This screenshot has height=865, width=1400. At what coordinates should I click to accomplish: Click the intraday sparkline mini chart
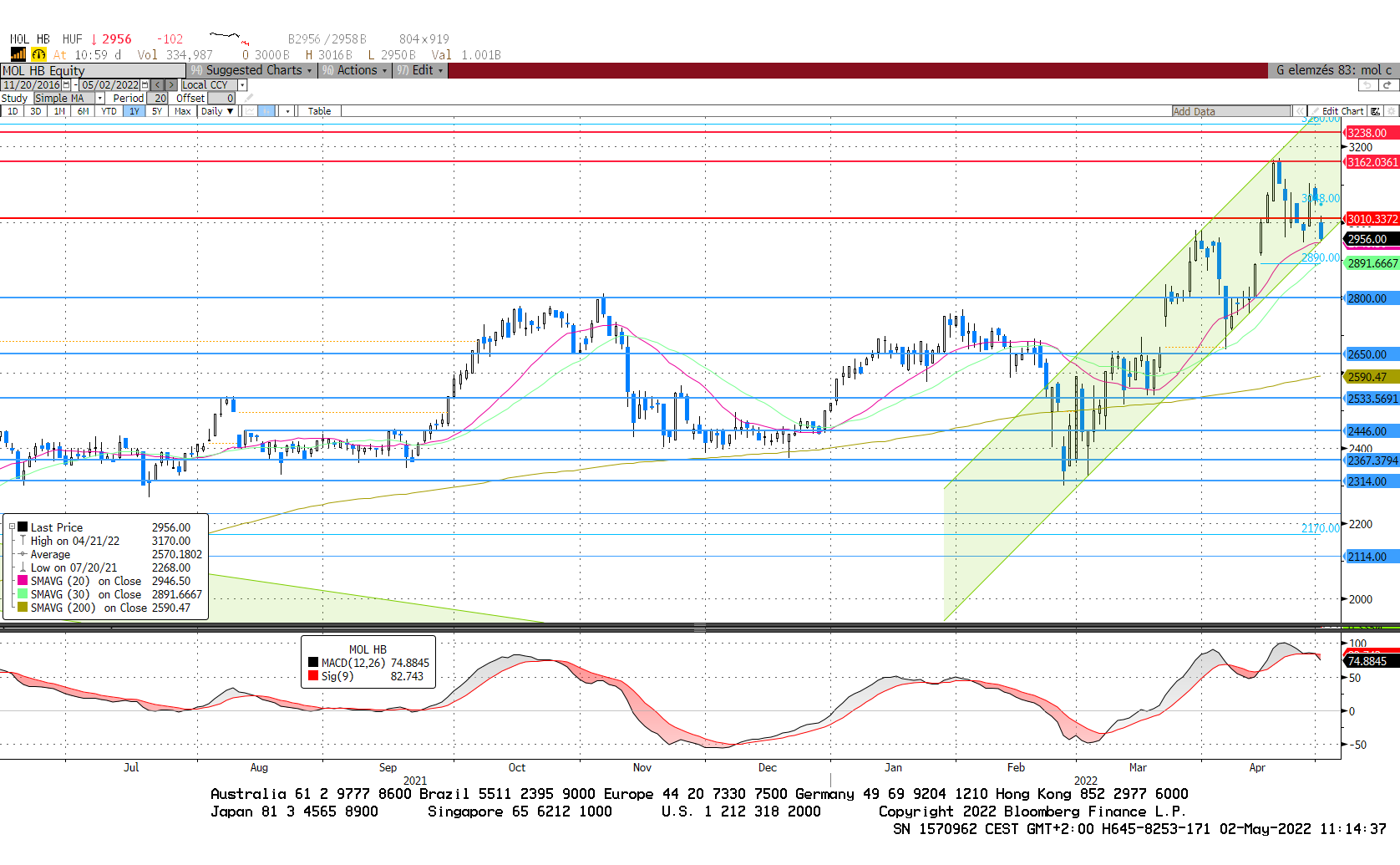coord(230,38)
